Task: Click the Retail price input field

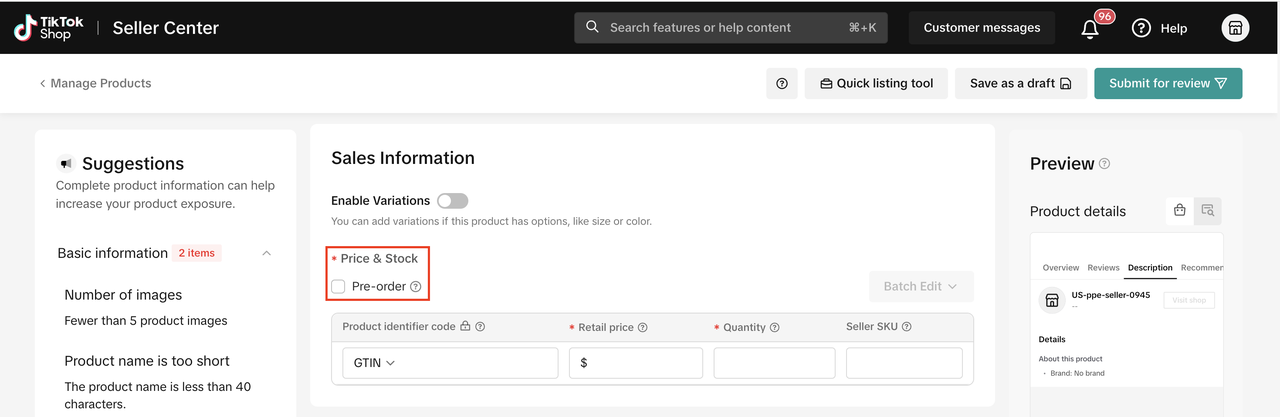Action: [x=636, y=363]
